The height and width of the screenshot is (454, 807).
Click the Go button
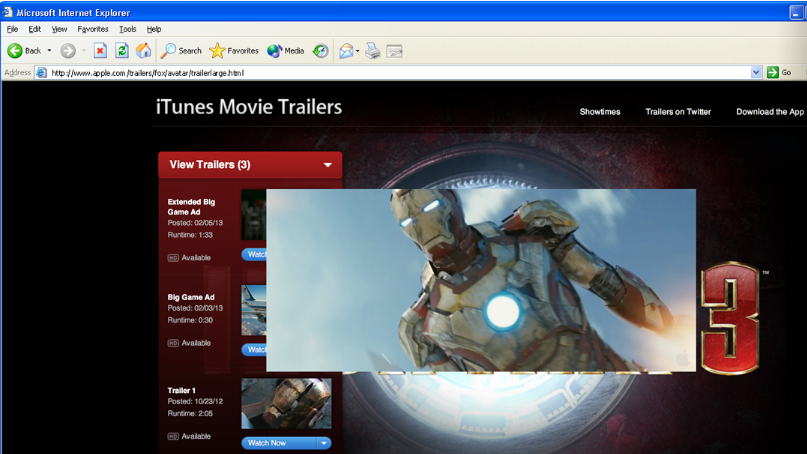tap(779, 73)
